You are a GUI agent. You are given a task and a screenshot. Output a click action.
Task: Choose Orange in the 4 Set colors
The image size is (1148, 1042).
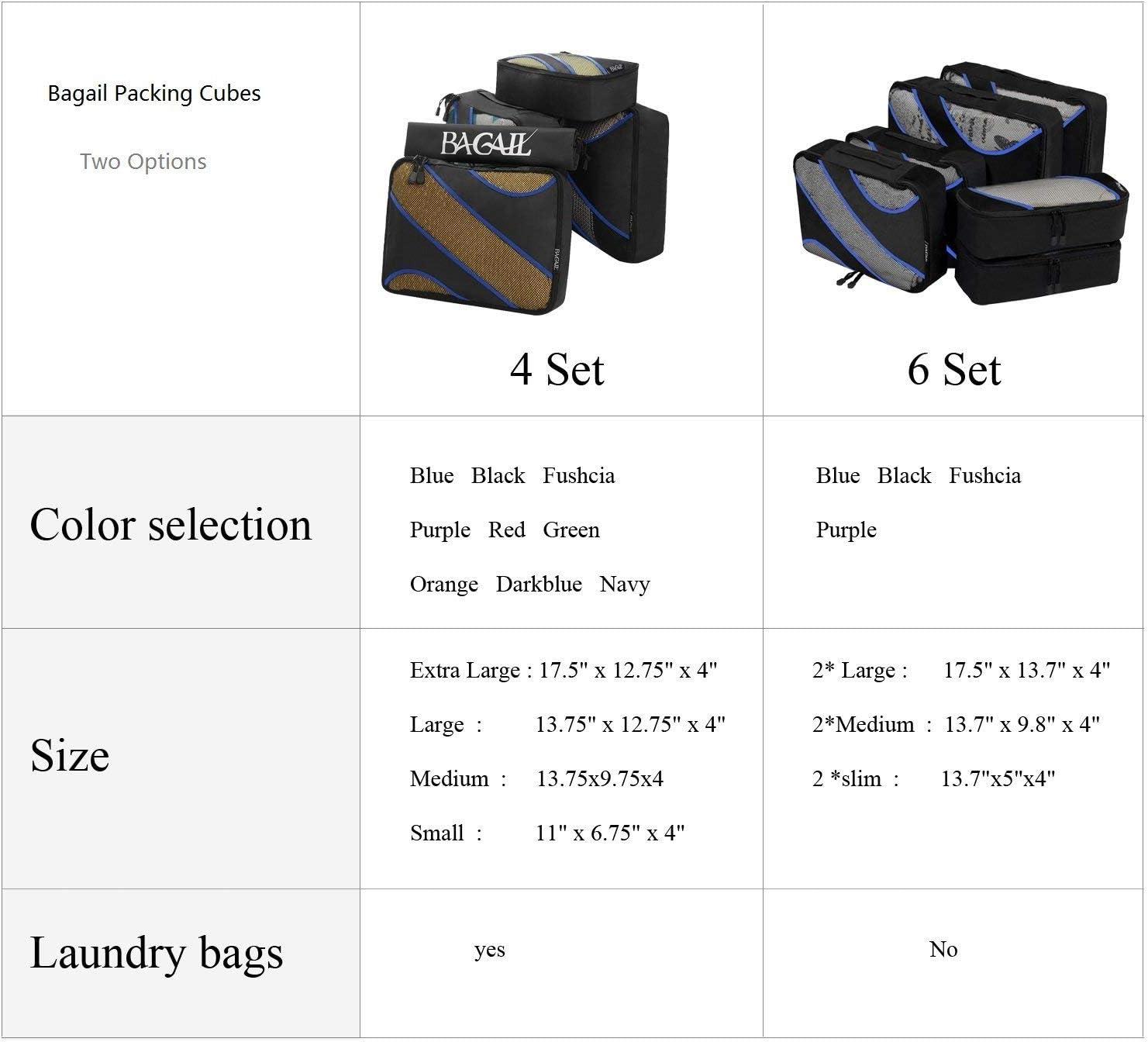point(443,584)
